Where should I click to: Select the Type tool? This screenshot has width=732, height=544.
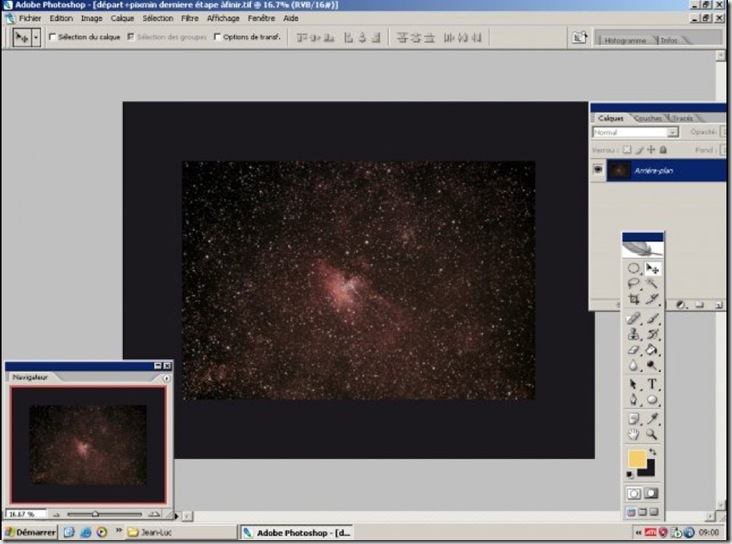point(652,384)
